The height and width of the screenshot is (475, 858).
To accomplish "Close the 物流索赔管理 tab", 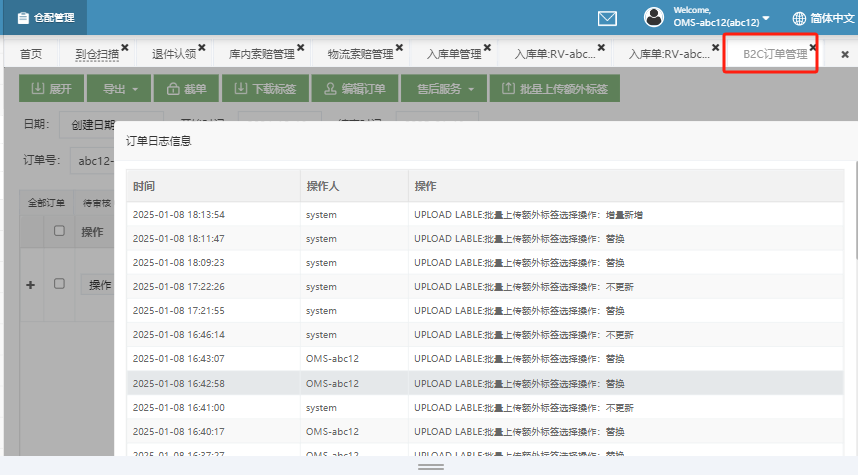I will click(x=399, y=48).
